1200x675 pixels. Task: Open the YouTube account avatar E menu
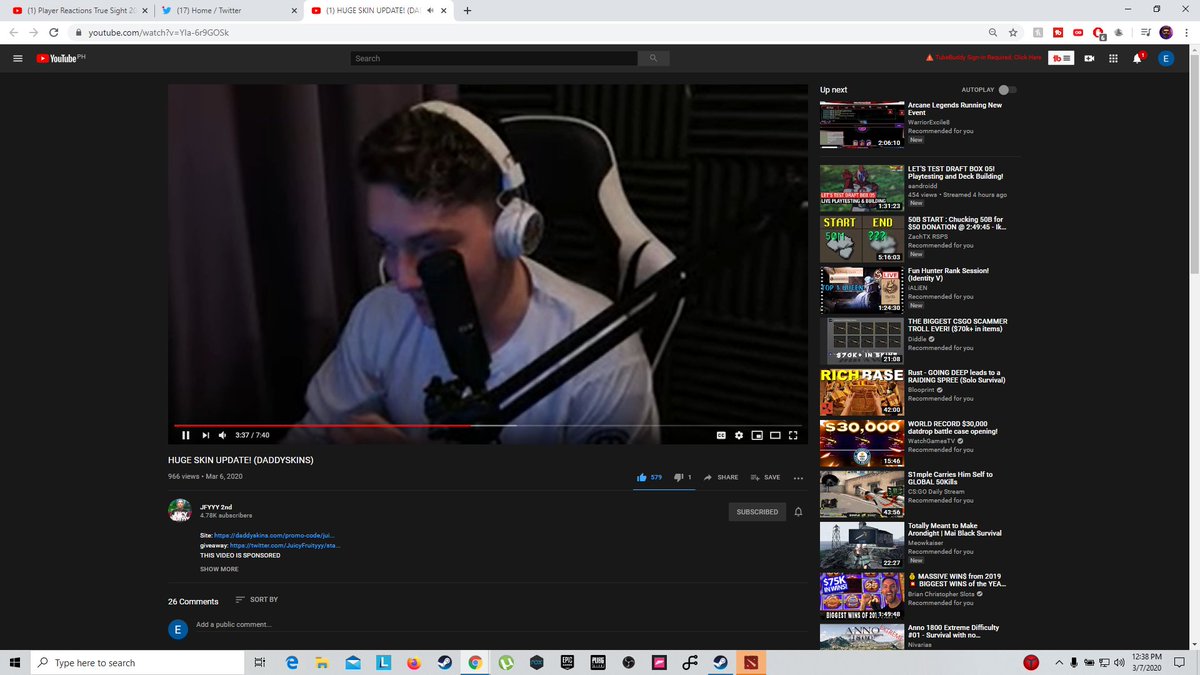tap(1165, 59)
